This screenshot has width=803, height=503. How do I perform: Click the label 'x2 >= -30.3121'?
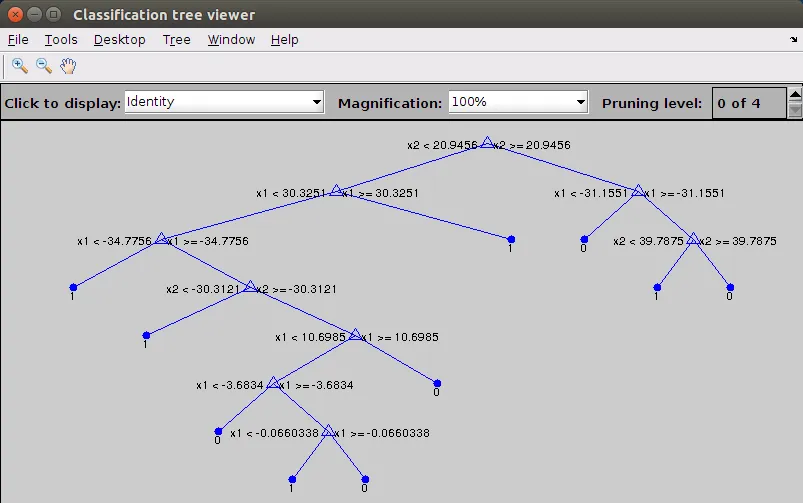tap(297, 289)
